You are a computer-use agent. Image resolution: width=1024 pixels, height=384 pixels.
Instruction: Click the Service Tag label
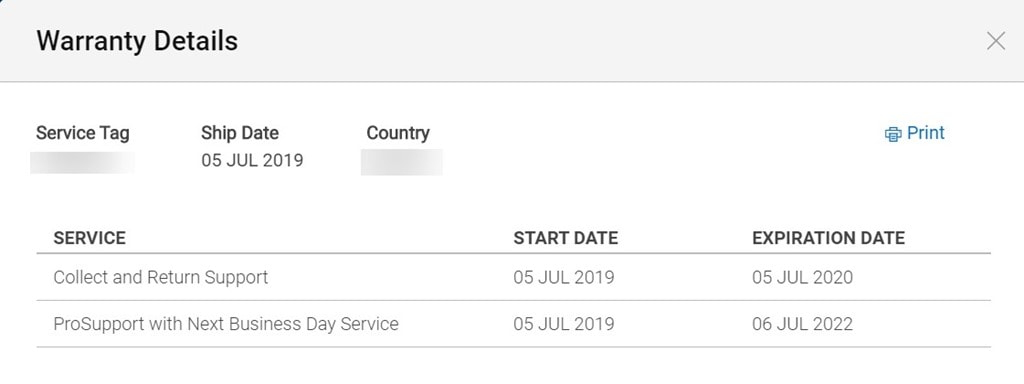(83, 133)
